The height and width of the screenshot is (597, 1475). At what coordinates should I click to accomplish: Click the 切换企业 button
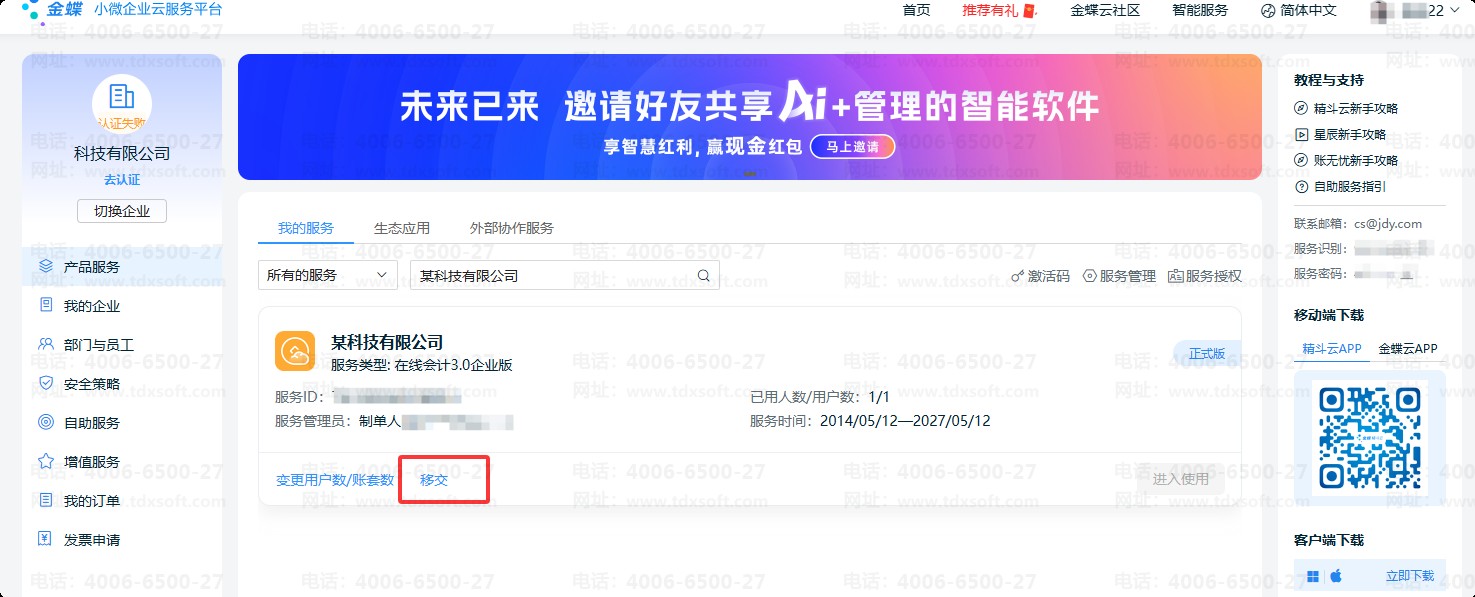click(122, 211)
